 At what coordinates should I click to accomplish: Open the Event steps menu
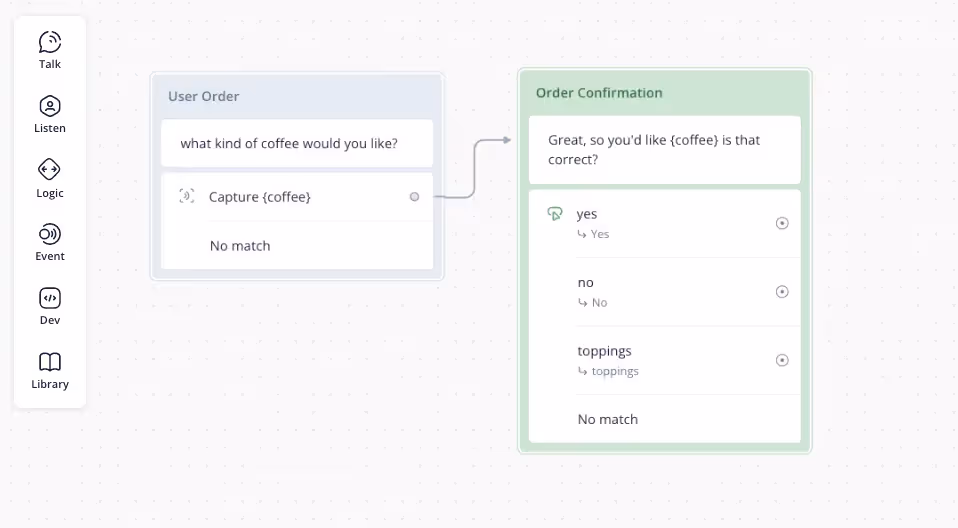click(49, 243)
